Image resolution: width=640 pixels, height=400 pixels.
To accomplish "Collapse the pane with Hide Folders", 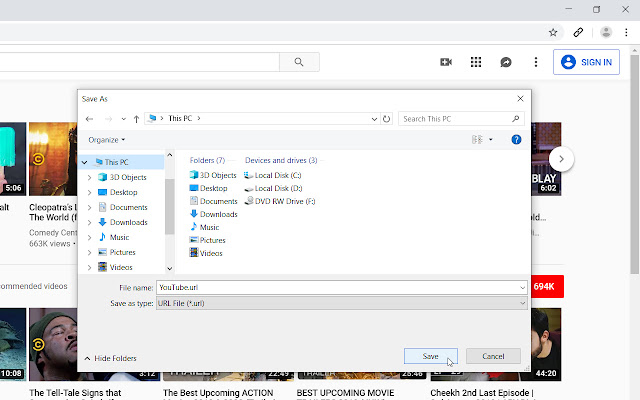I will [111, 358].
